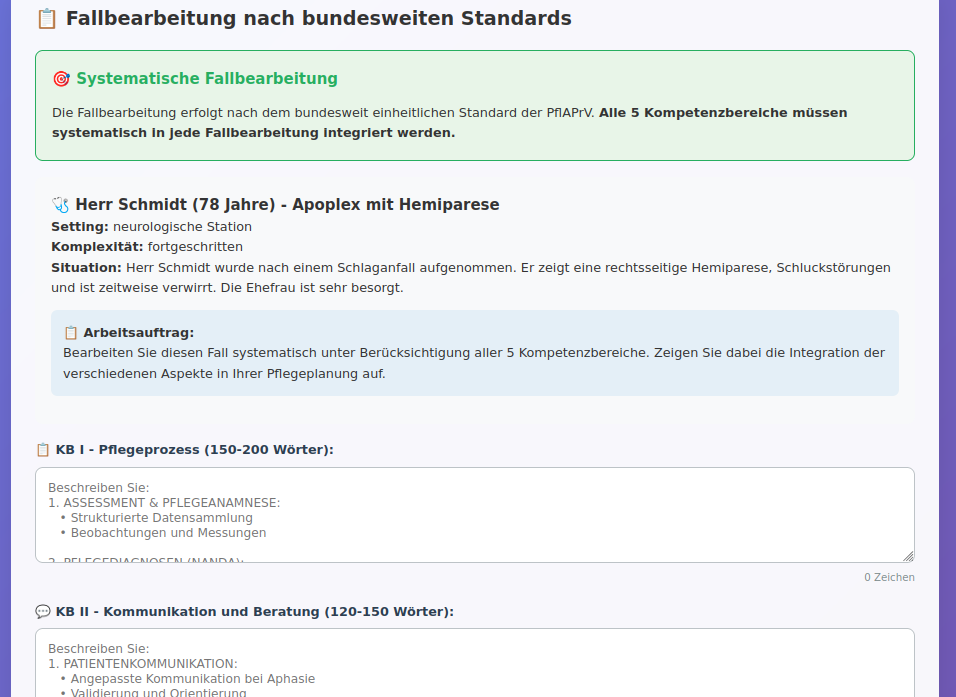Image resolution: width=956 pixels, height=697 pixels.
Task: Click the clipboard icon before KB I Pflegeprozess
Action: [43, 450]
